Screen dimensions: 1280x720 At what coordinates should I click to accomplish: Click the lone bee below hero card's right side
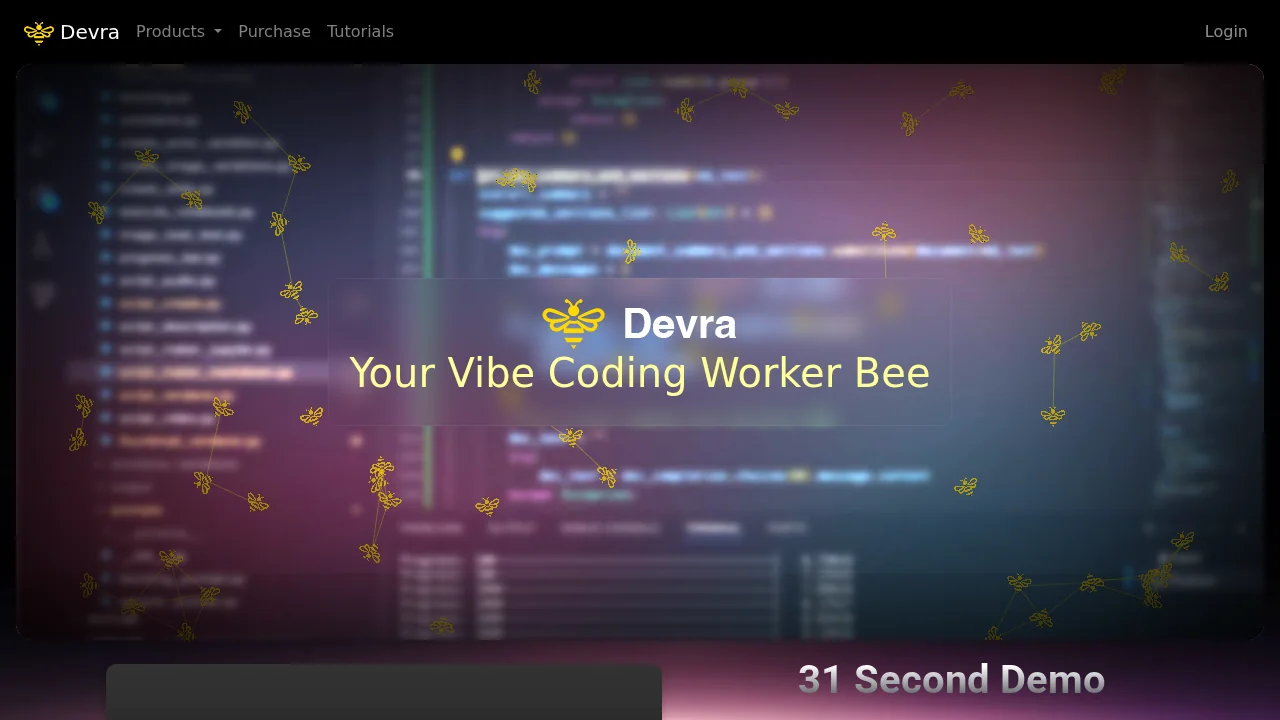coord(965,487)
